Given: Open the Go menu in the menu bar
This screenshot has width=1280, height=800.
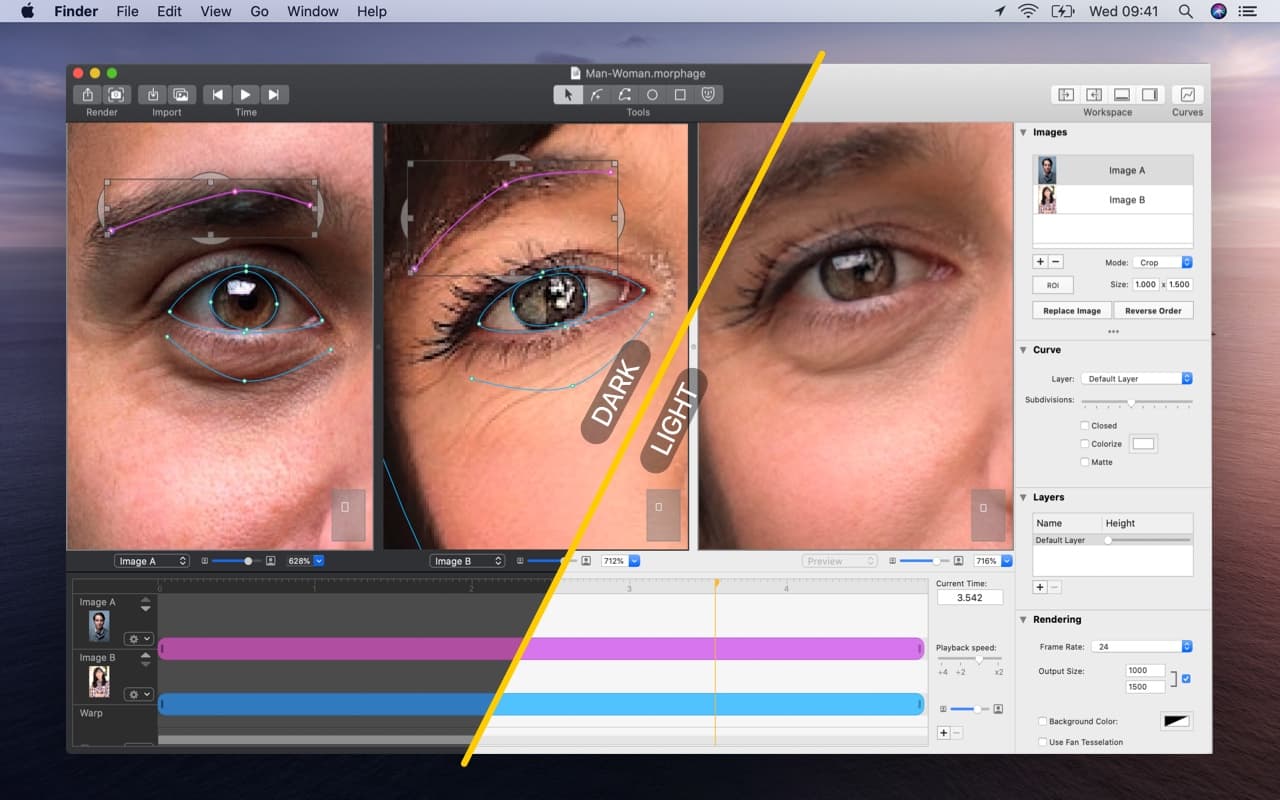Looking at the screenshot, I should (259, 11).
